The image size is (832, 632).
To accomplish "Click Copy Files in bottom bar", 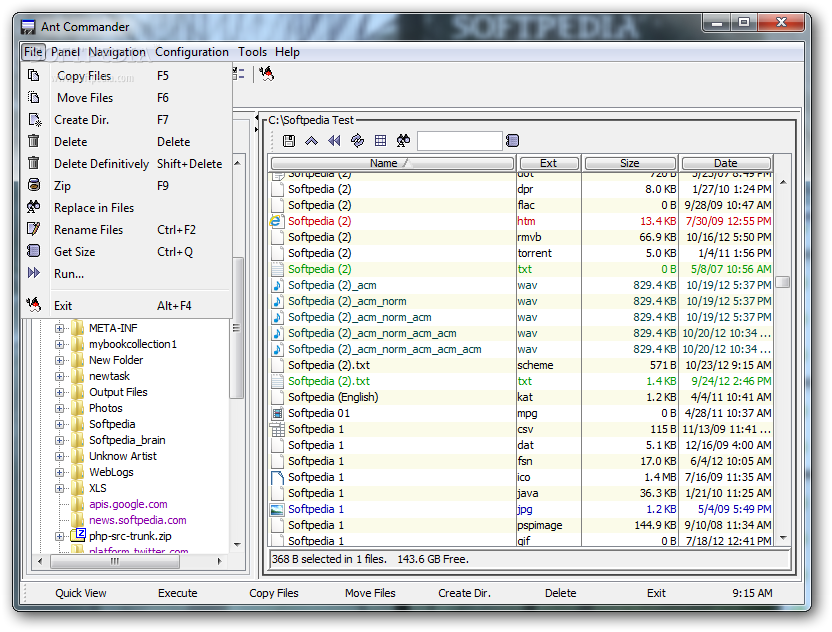I will [274, 593].
